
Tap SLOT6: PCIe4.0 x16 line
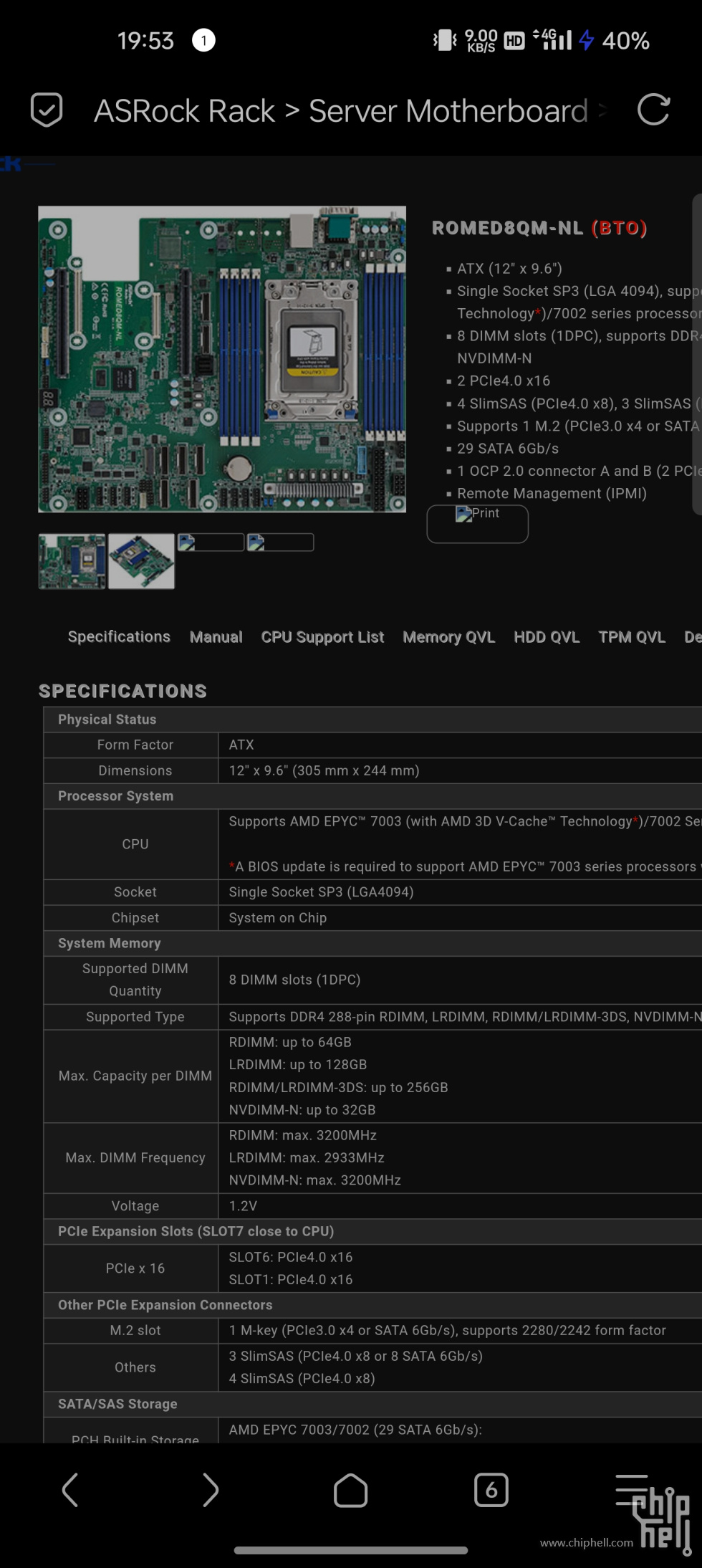[291, 1257]
